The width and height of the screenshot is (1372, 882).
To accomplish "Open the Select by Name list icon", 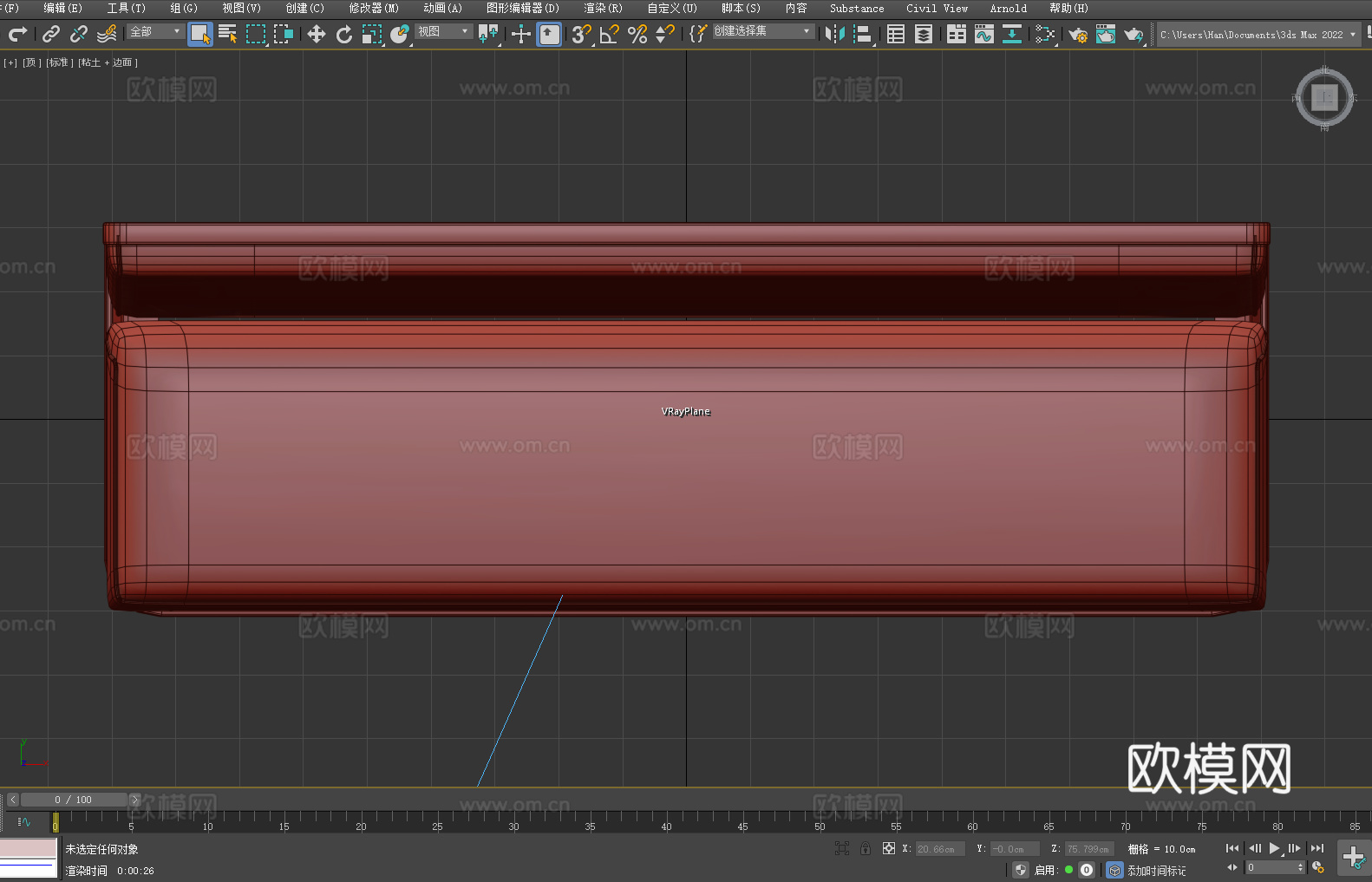I will (x=228, y=34).
